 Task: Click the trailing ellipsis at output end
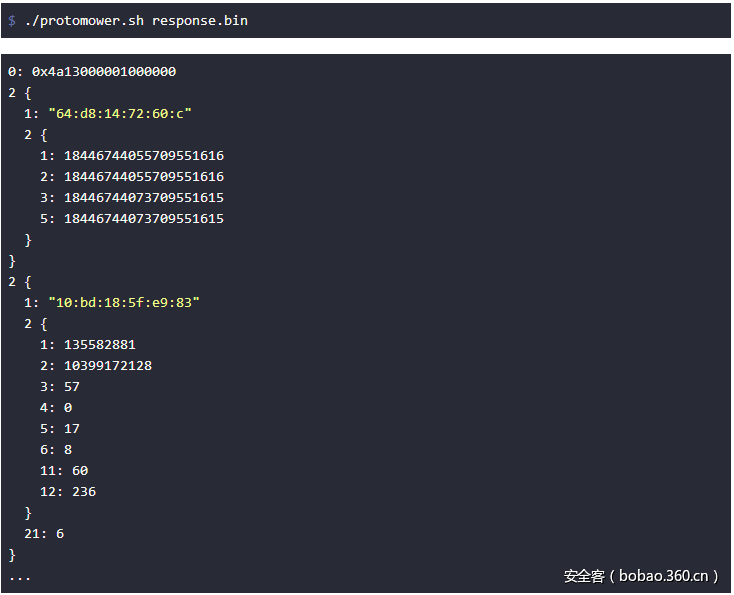pos(19,577)
